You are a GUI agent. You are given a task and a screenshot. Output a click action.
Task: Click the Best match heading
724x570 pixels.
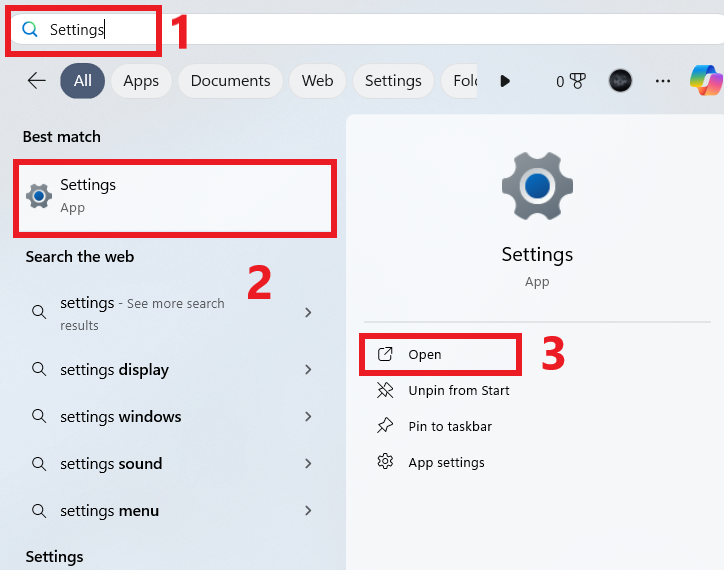point(61,137)
